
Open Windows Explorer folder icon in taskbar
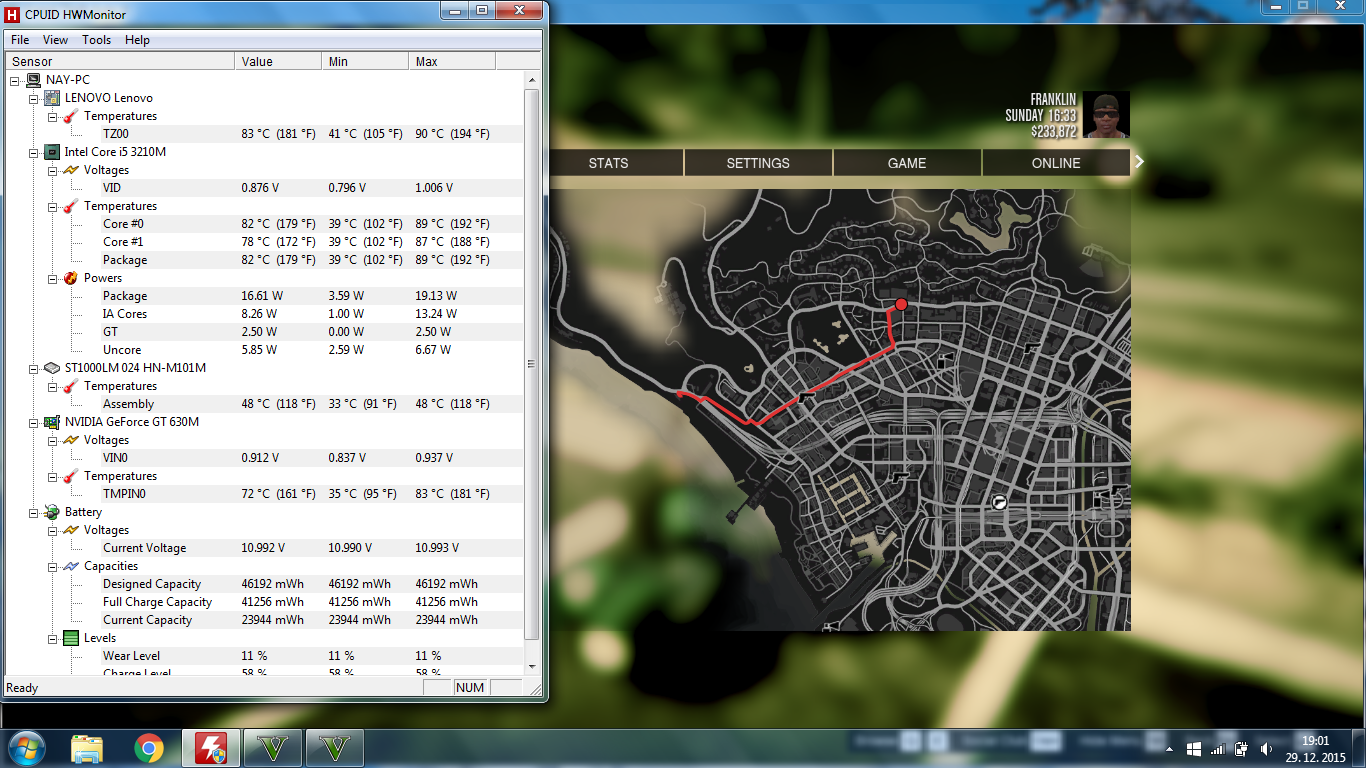pyautogui.click(x=87, y=748)
